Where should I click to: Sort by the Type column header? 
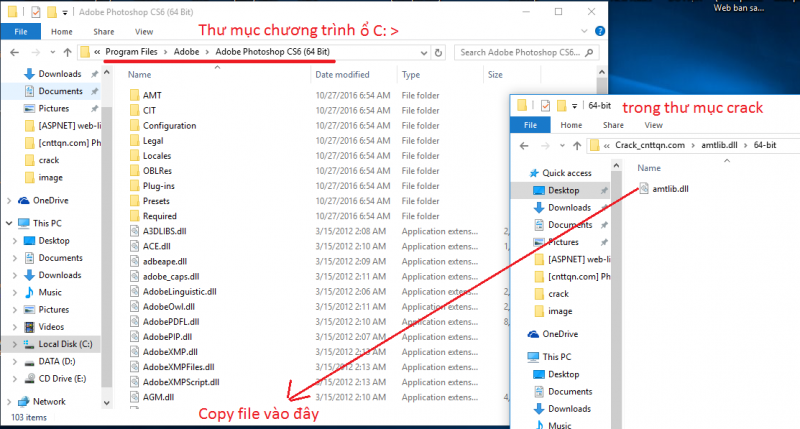point(411,74)
